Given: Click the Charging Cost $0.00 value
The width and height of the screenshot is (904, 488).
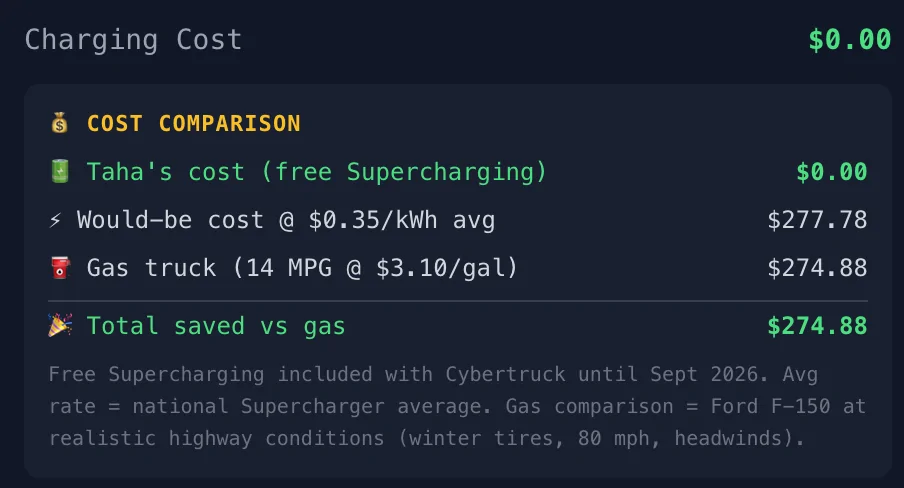Looking at the screenshot, I should pos(849,40).
